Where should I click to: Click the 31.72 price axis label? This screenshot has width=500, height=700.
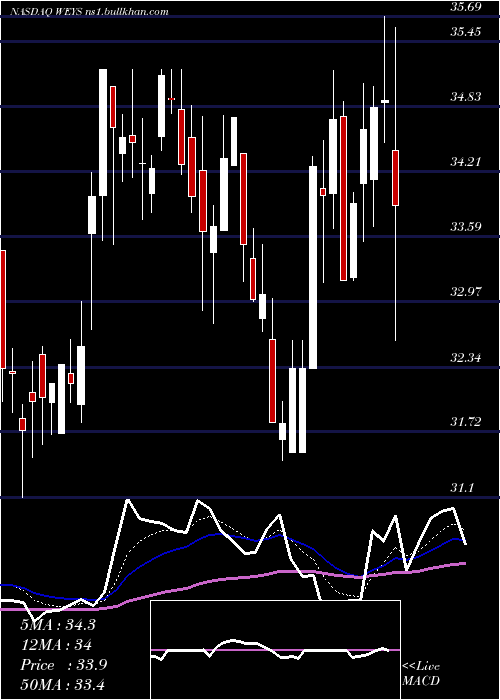(x=465, y=421)
